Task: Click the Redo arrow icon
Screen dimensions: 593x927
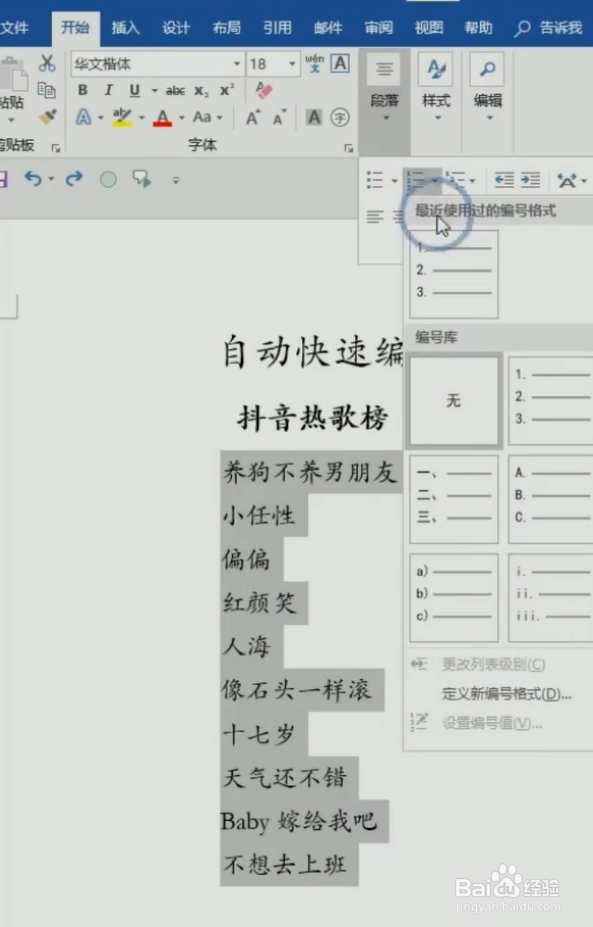Action: point(74,179)
